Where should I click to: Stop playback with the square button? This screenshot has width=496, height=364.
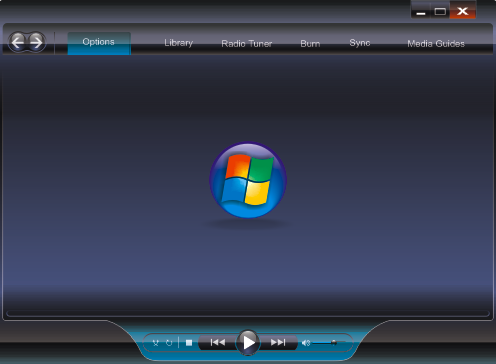tap(189, 343)
